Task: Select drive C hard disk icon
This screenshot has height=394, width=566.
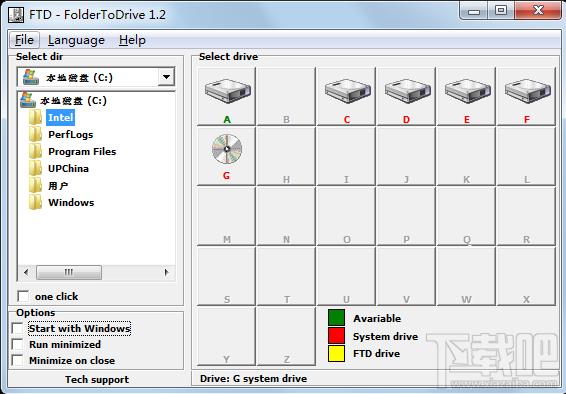Action: point(347,91)
